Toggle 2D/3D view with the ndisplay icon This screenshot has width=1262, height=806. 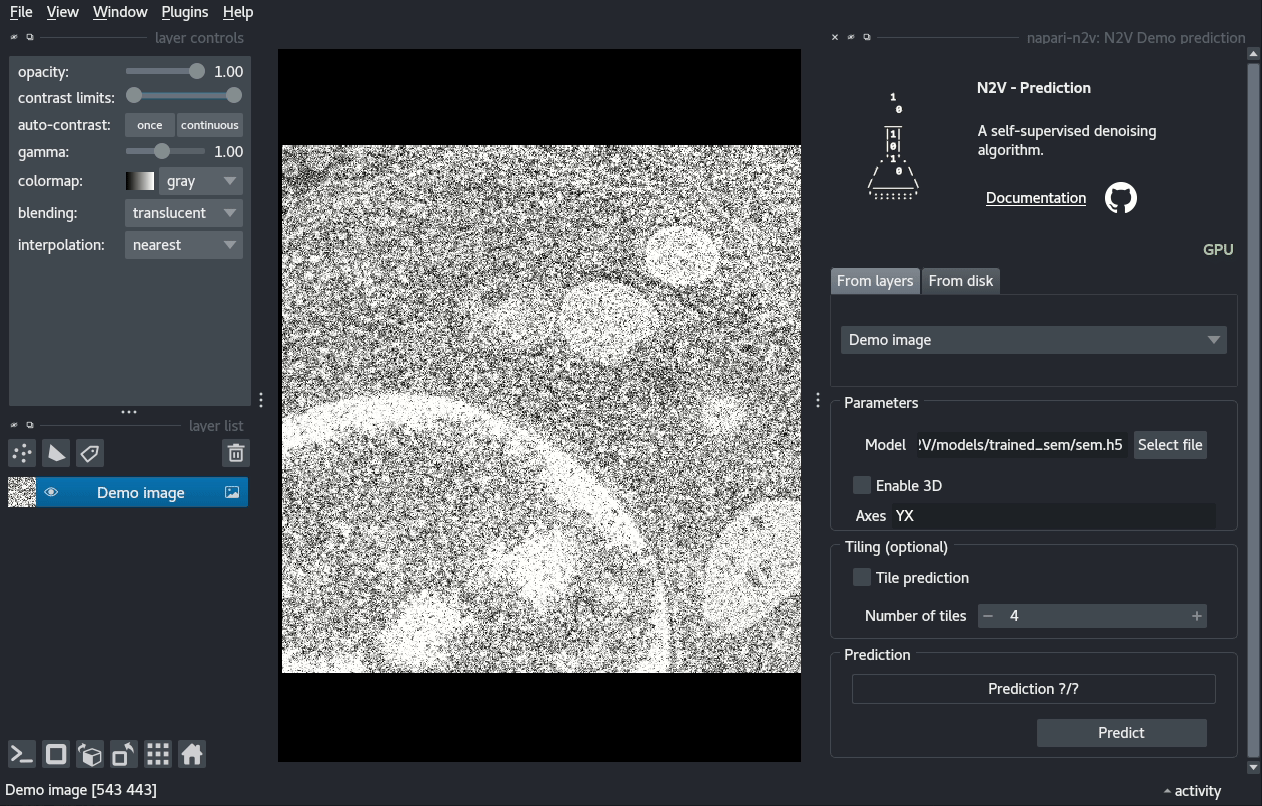point(56,754)
